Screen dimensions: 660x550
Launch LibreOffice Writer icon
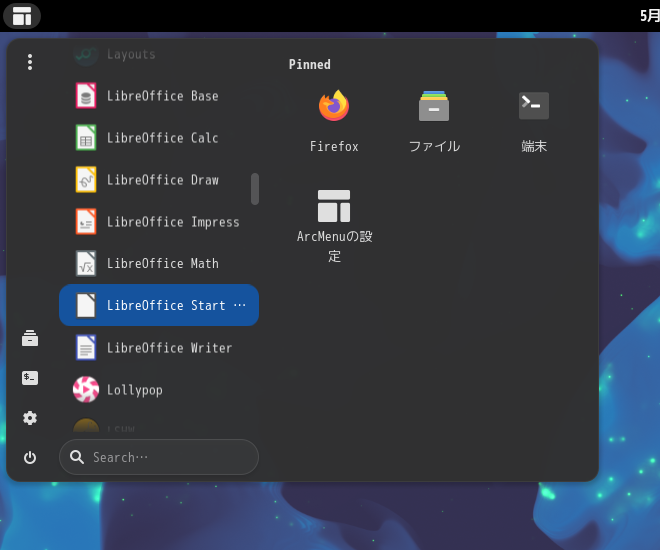86,348
